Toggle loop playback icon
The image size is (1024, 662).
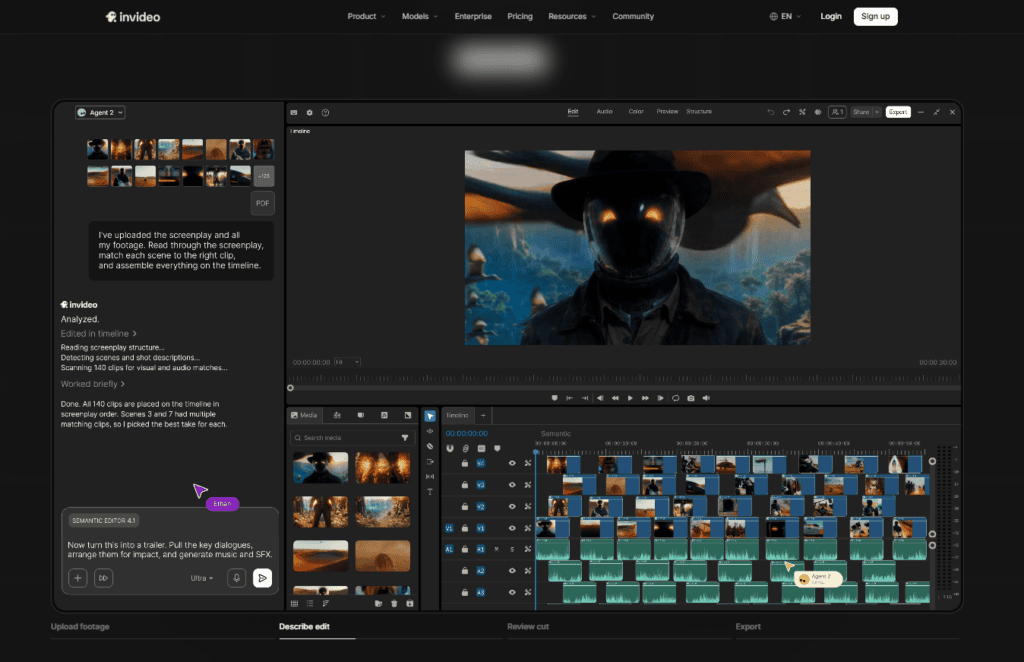675,398
